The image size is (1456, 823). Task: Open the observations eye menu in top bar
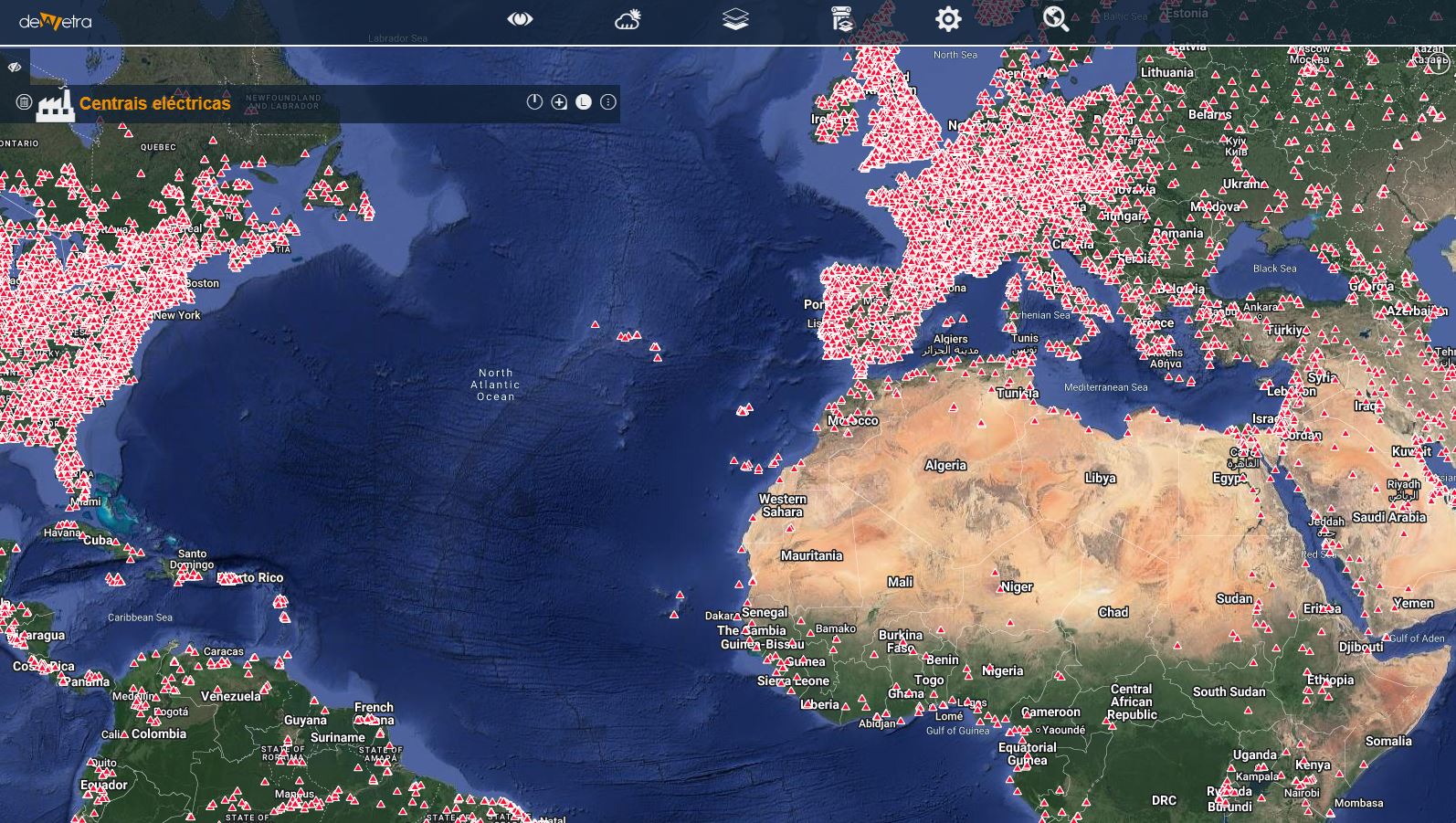[520, 19]
